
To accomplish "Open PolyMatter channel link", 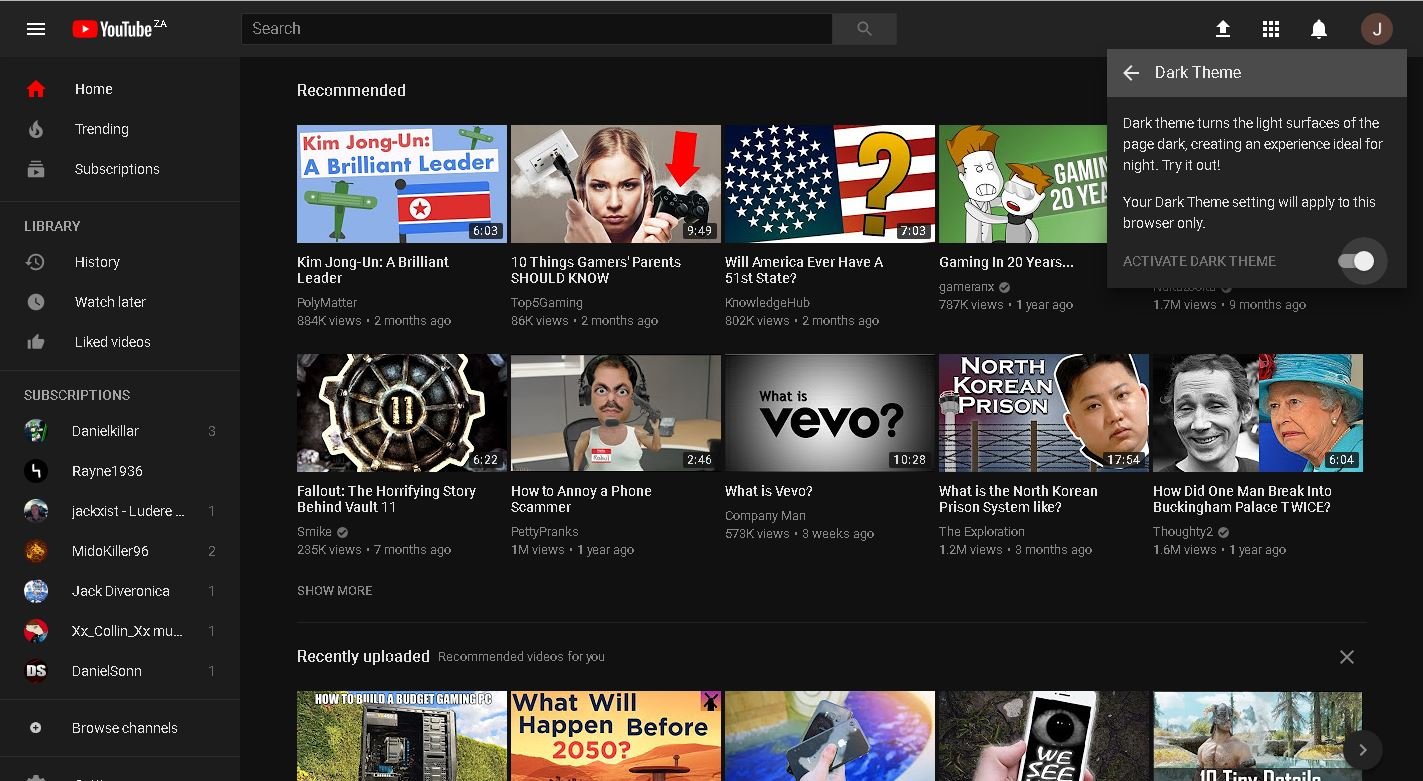I will click(x=327, y=303).
